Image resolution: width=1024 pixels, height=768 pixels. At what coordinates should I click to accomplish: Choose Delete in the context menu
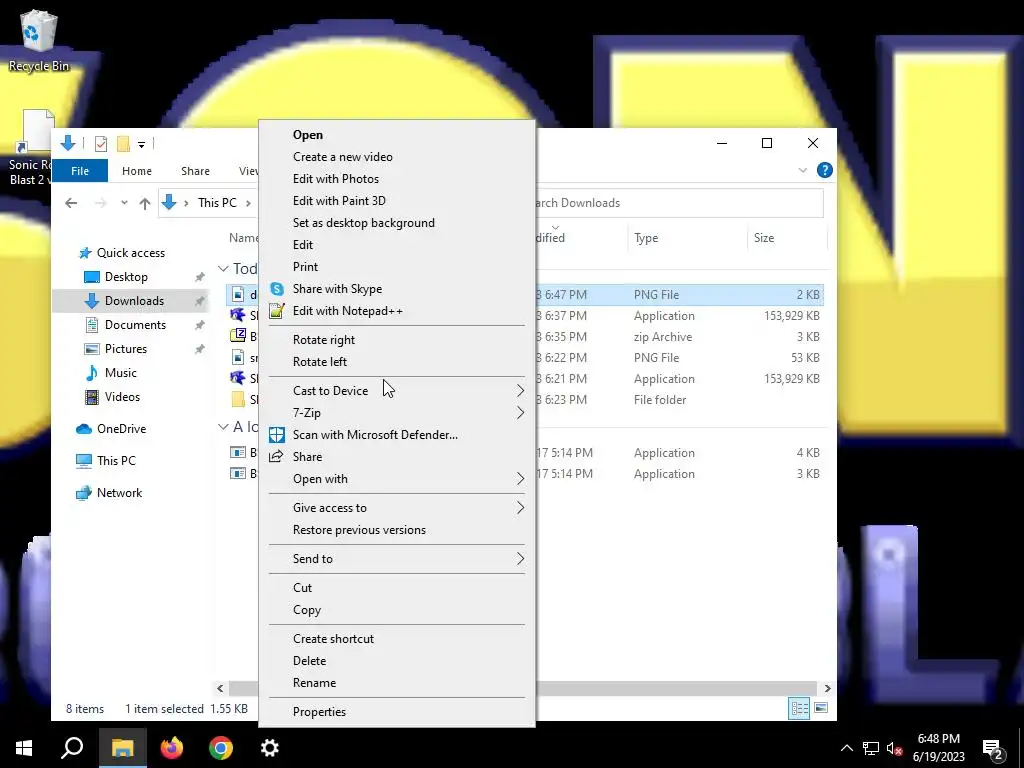click(x=397, y=661)
